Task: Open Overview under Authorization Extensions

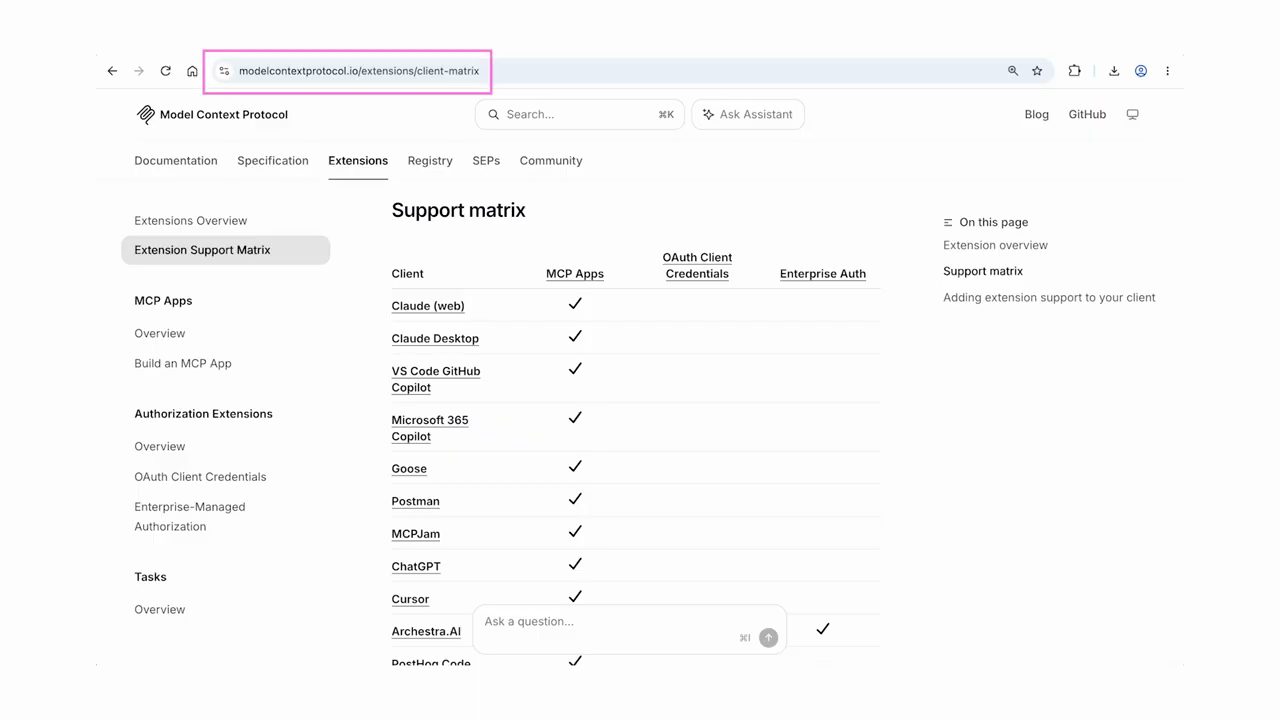Action: point(160,446)
